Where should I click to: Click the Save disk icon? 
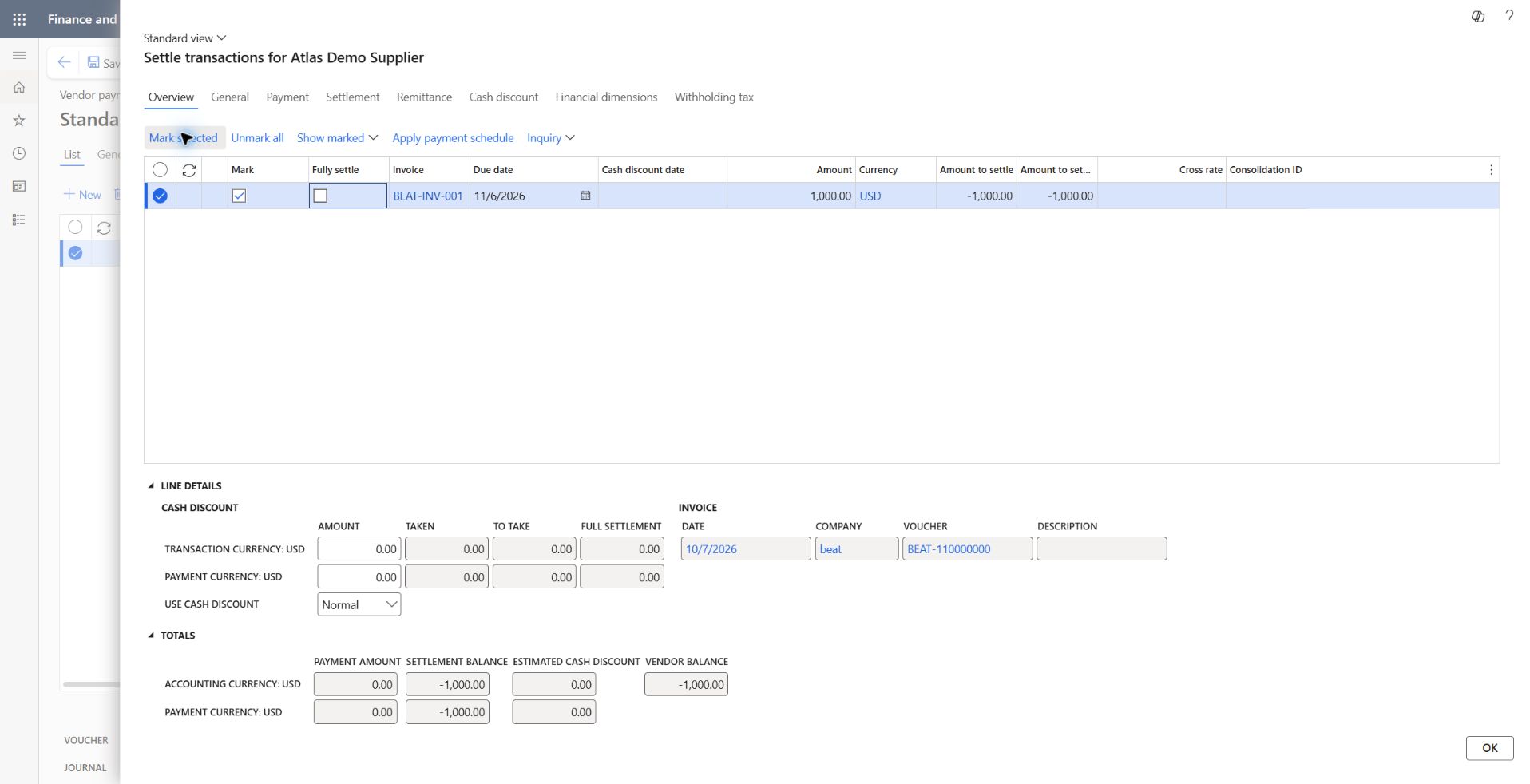pos(93,62)
